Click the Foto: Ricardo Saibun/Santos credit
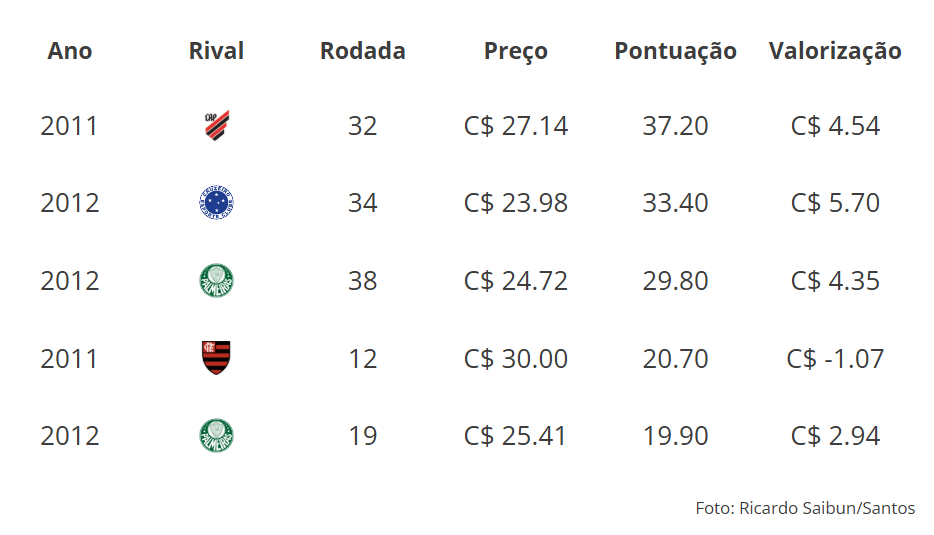This screenshot has width=934, height=535. (805, 508)
